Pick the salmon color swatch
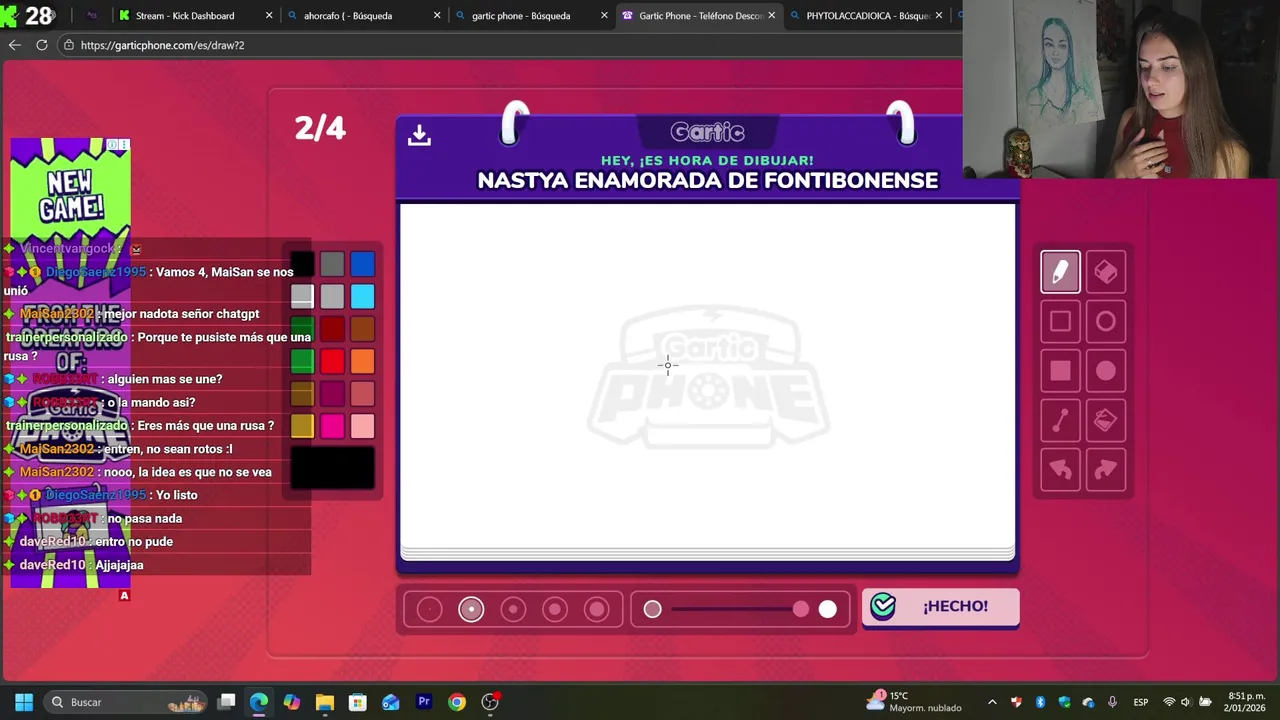This screenshot has width=1280, height=720. click(x=362, y=394)
